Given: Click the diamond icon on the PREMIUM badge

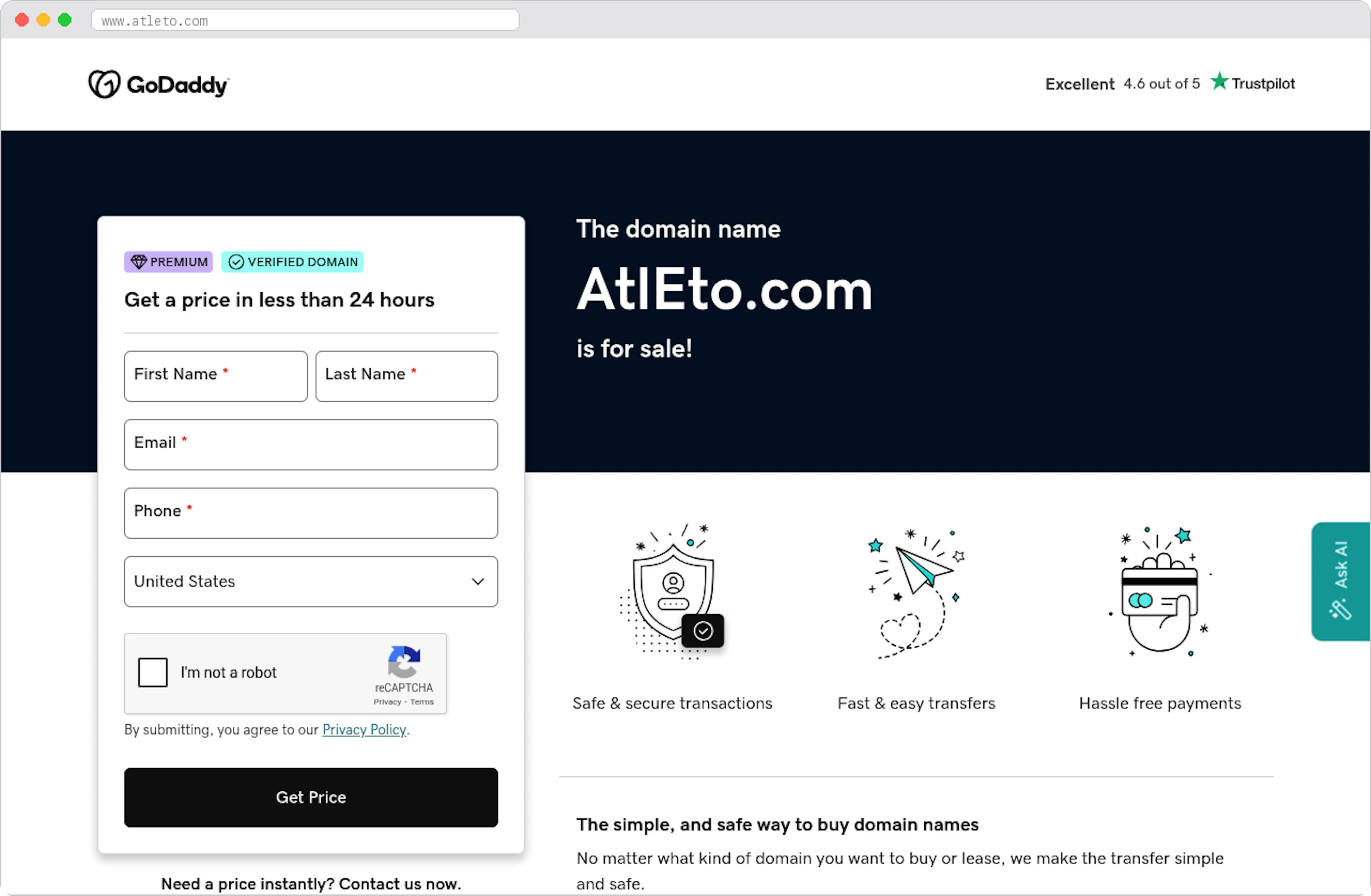Looking at the screenshot, I should [x=139, y=262].
